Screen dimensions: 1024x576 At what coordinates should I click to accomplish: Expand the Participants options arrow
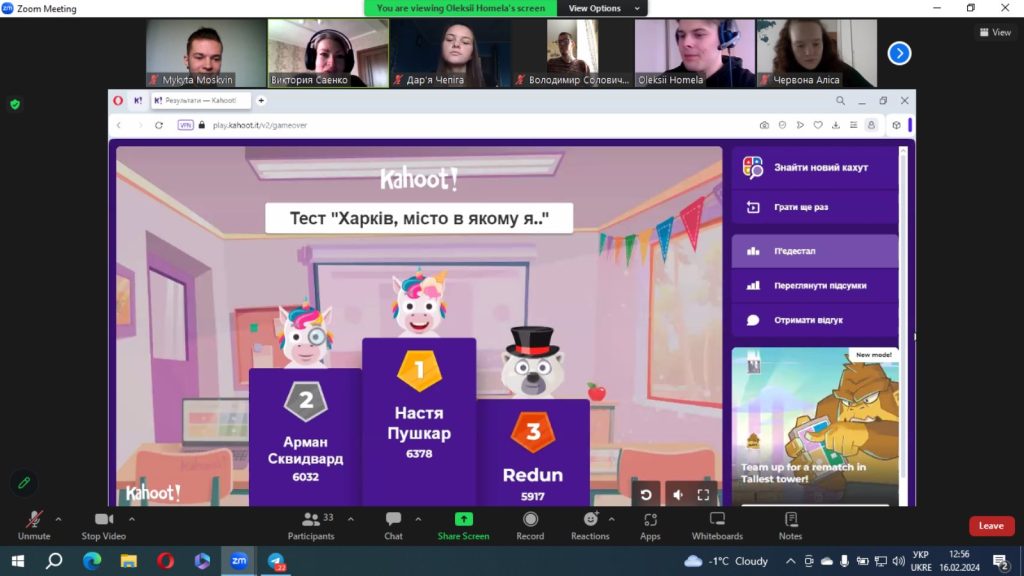tap(351, 520)
